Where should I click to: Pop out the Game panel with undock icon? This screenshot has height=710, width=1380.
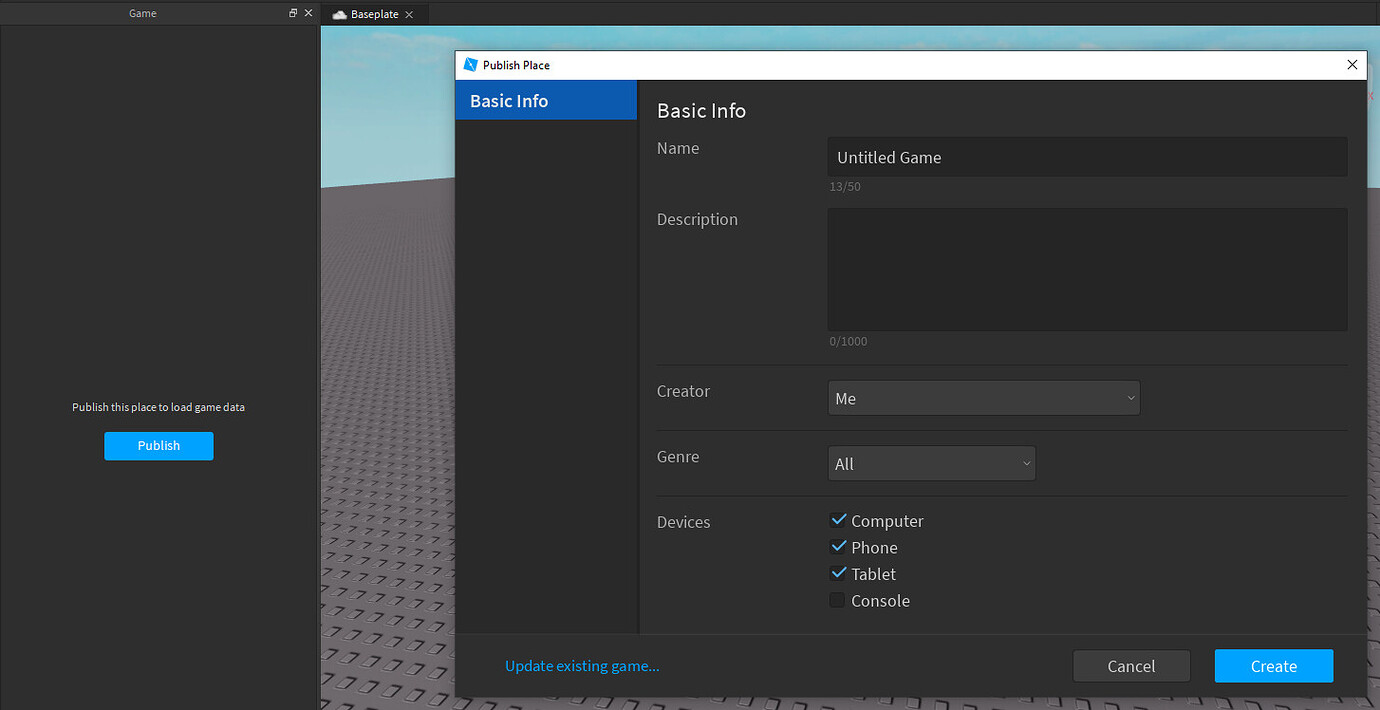click(293, 13)
